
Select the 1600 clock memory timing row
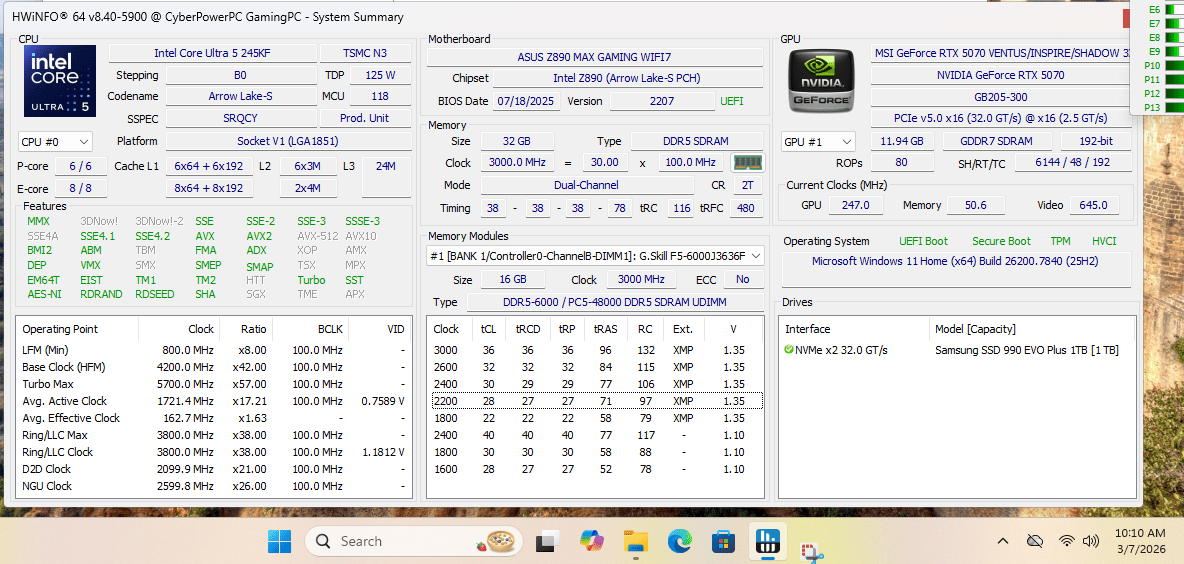pyautogui.click(x=596, y=469)
